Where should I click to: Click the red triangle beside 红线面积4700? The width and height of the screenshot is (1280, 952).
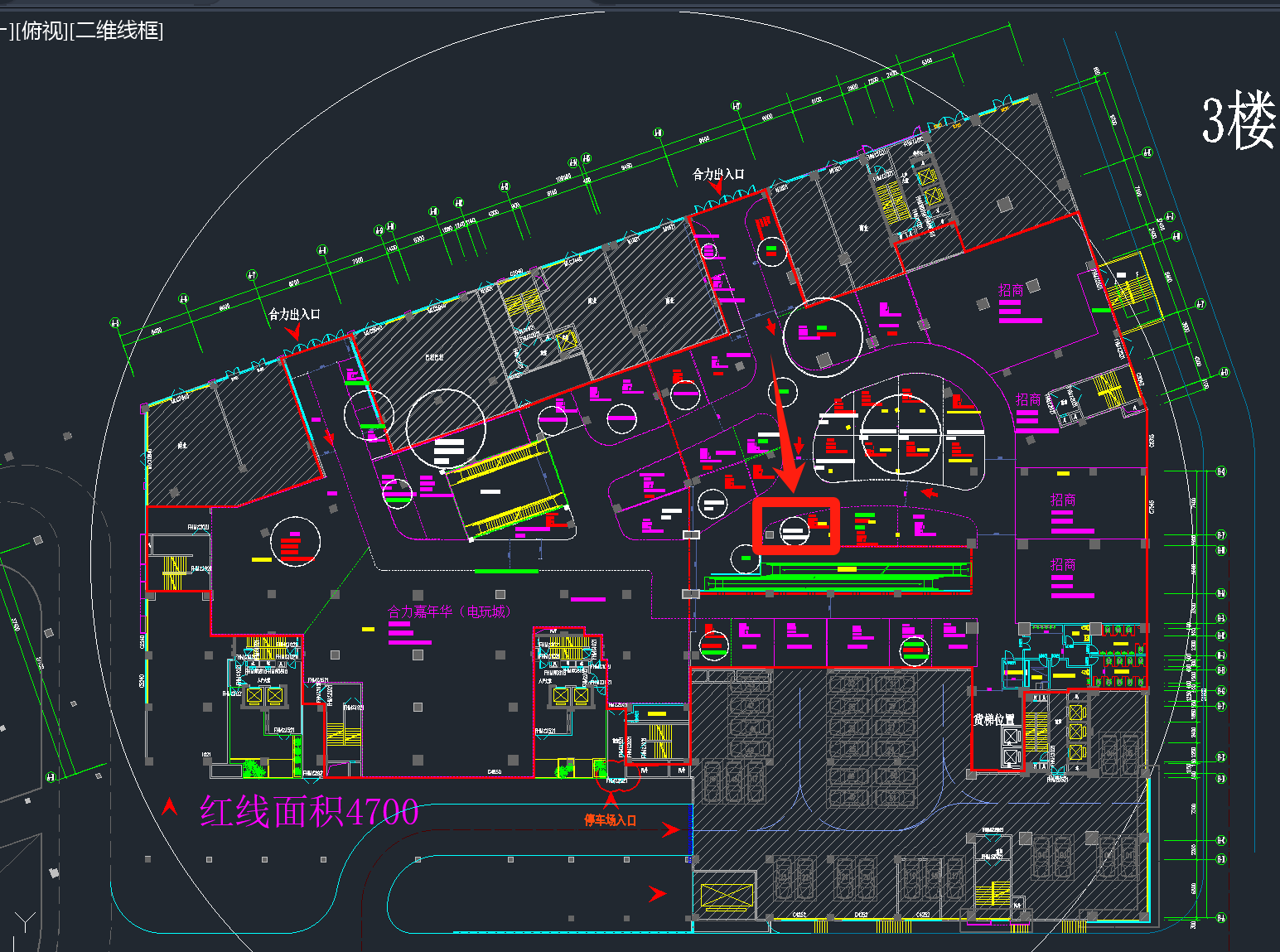pos(170,807)
